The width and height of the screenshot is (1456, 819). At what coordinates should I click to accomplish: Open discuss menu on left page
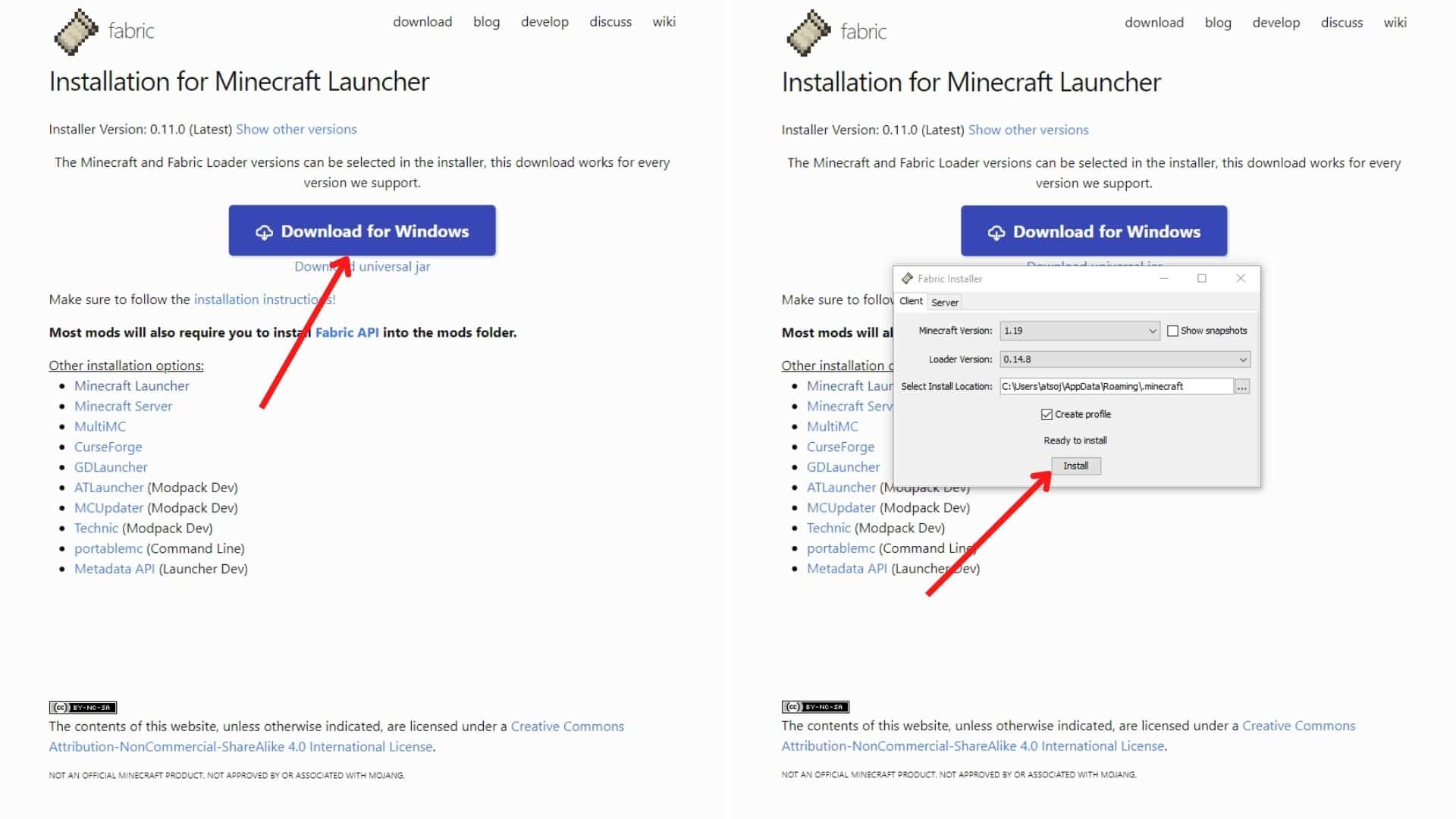click(x=610, y=22)
